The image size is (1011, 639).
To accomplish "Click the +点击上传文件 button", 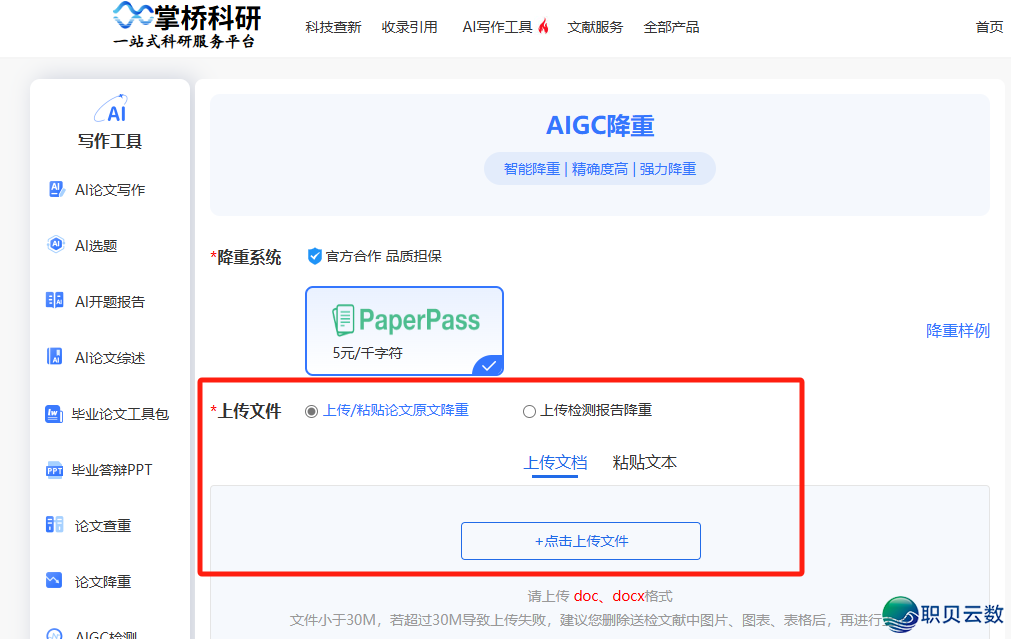I will click(x=581, y=541).
